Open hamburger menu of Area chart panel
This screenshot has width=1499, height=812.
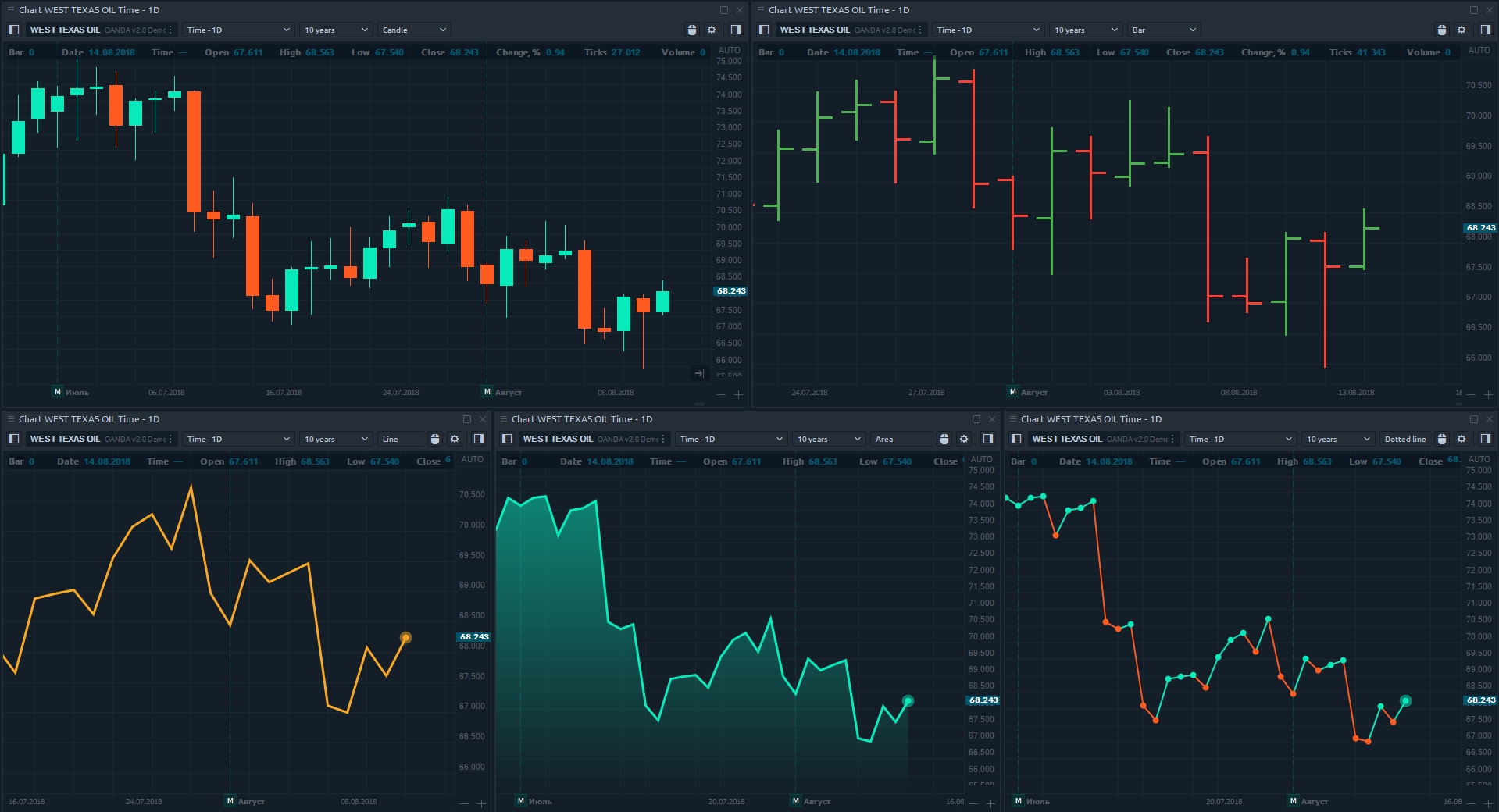click(x=504, y=419)
